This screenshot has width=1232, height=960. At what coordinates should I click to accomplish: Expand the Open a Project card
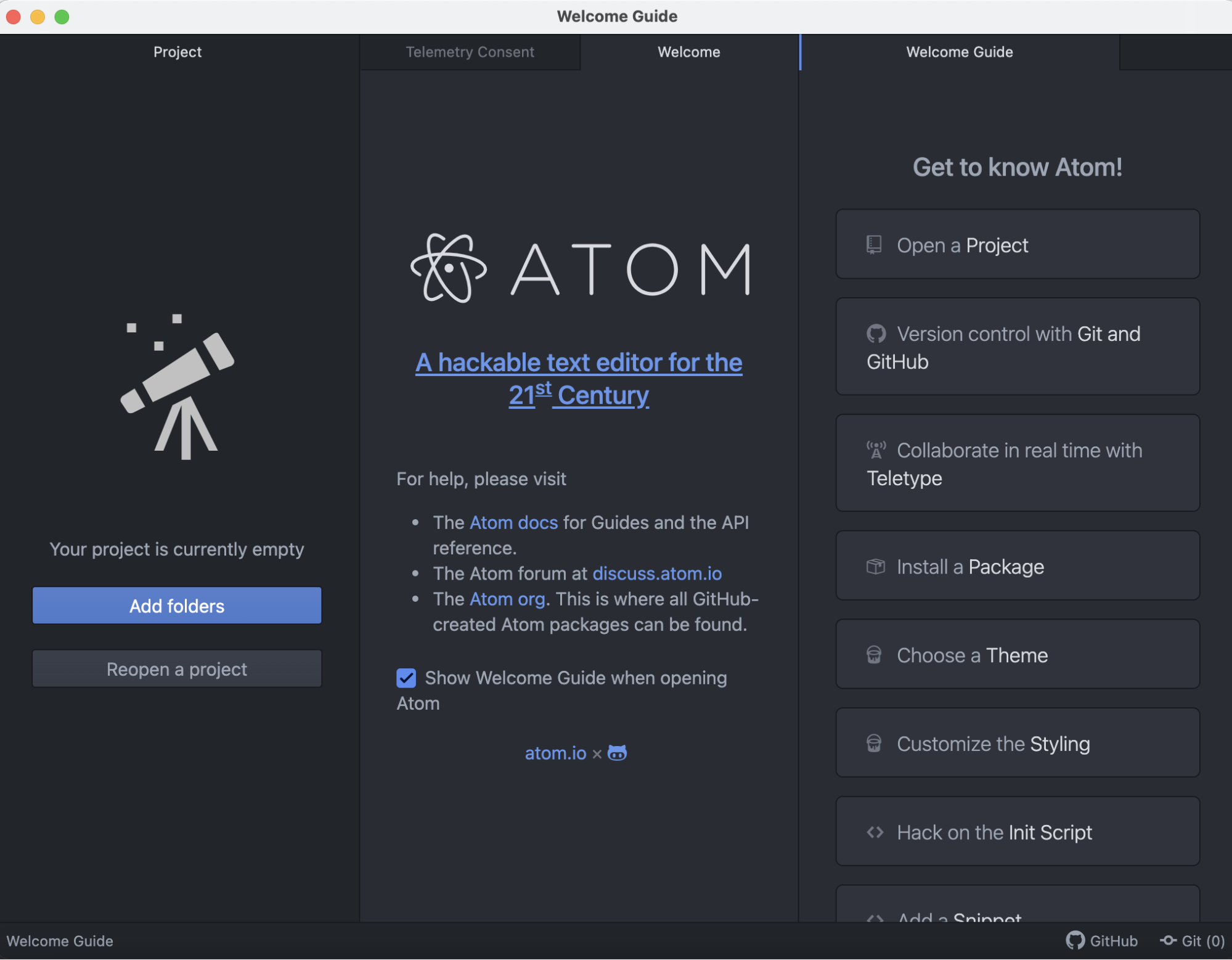pos(1018,244)
